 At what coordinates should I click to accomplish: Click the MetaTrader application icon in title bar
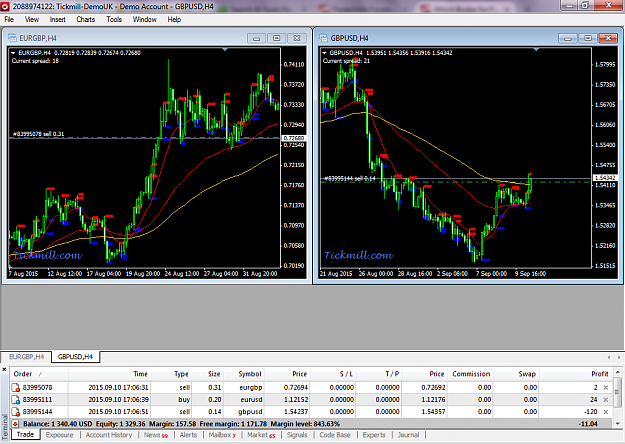coord(5,6)
